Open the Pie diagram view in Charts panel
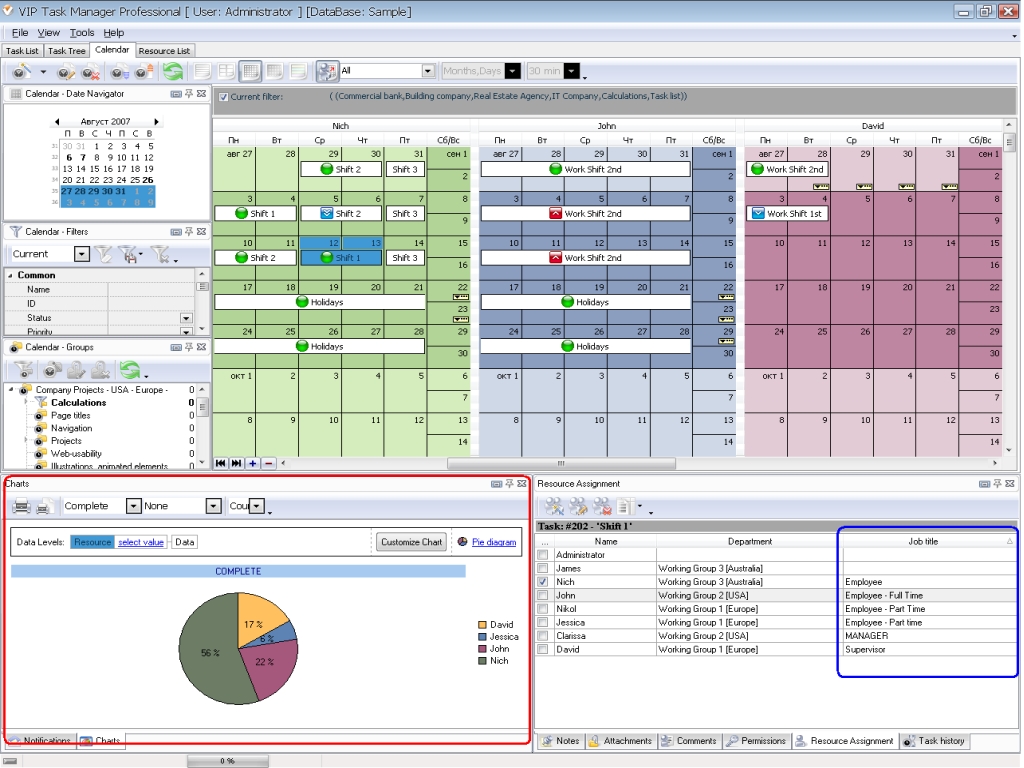 coord(495,541)
